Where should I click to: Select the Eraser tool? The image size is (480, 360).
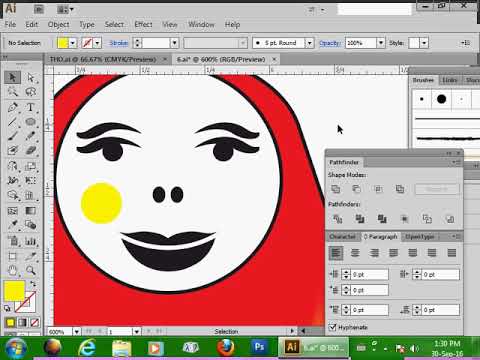[x=31, y=150]
